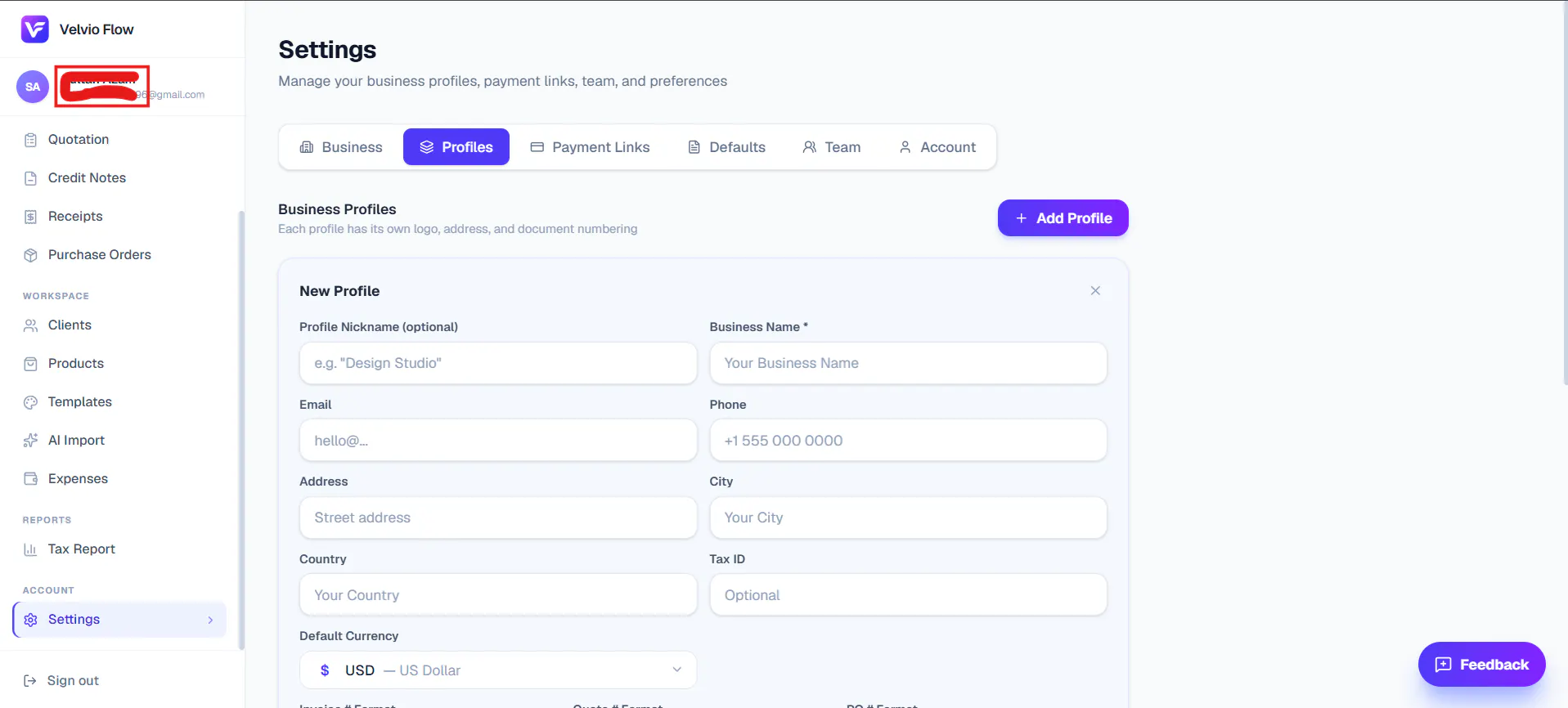Click the Business Profiles heading
The height and width of the screenshot is (708, 1568).
coord(337,209)
